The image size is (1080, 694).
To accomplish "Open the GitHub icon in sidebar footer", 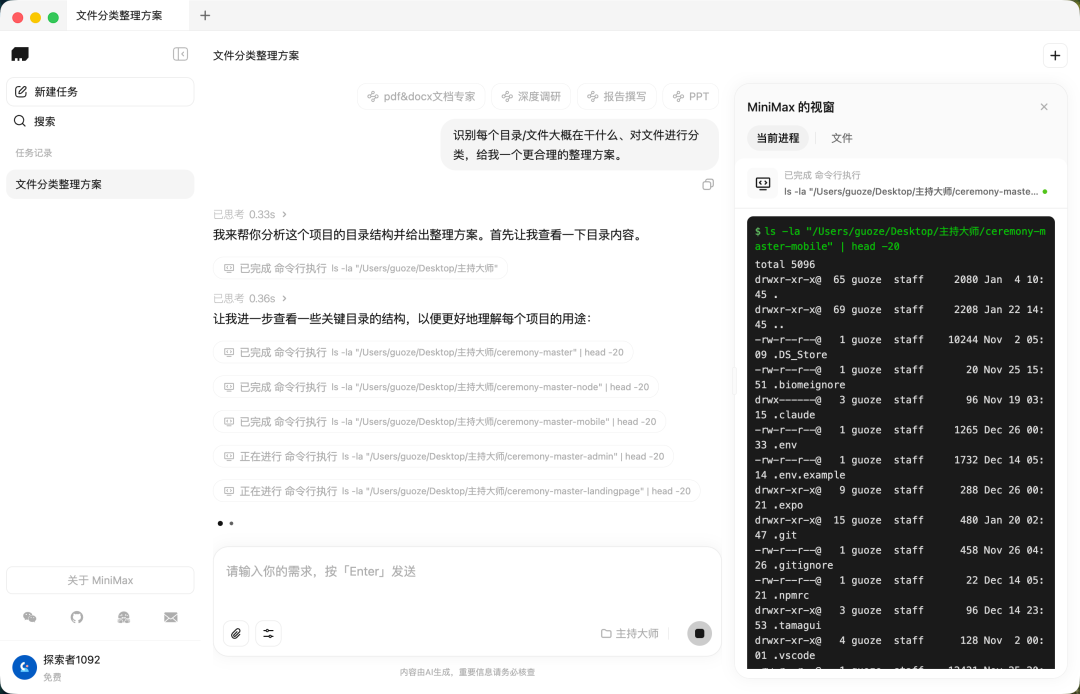I will pos(76,617).
